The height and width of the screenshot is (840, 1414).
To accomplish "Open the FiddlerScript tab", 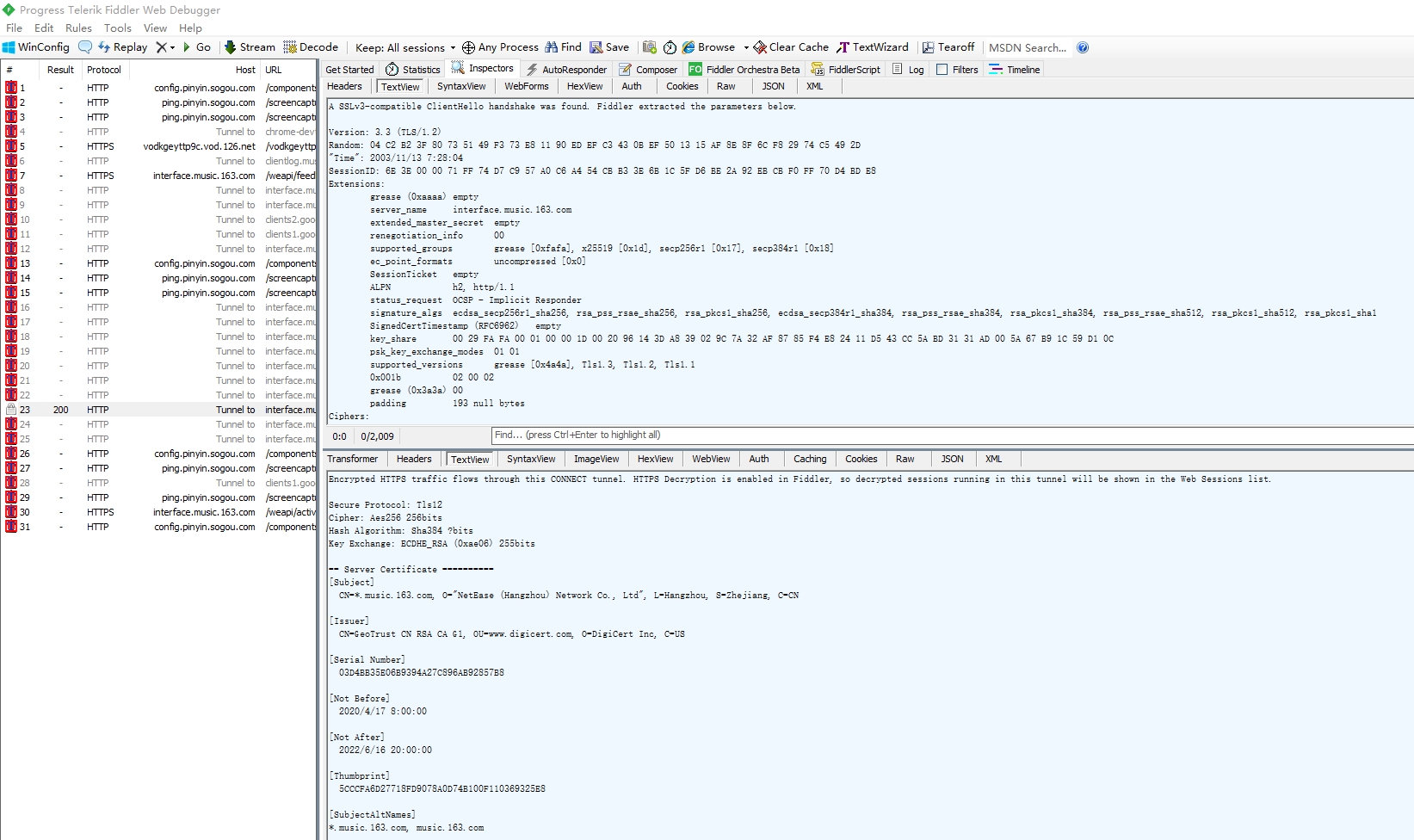I will pyautogui.click(x=846, y=70).
